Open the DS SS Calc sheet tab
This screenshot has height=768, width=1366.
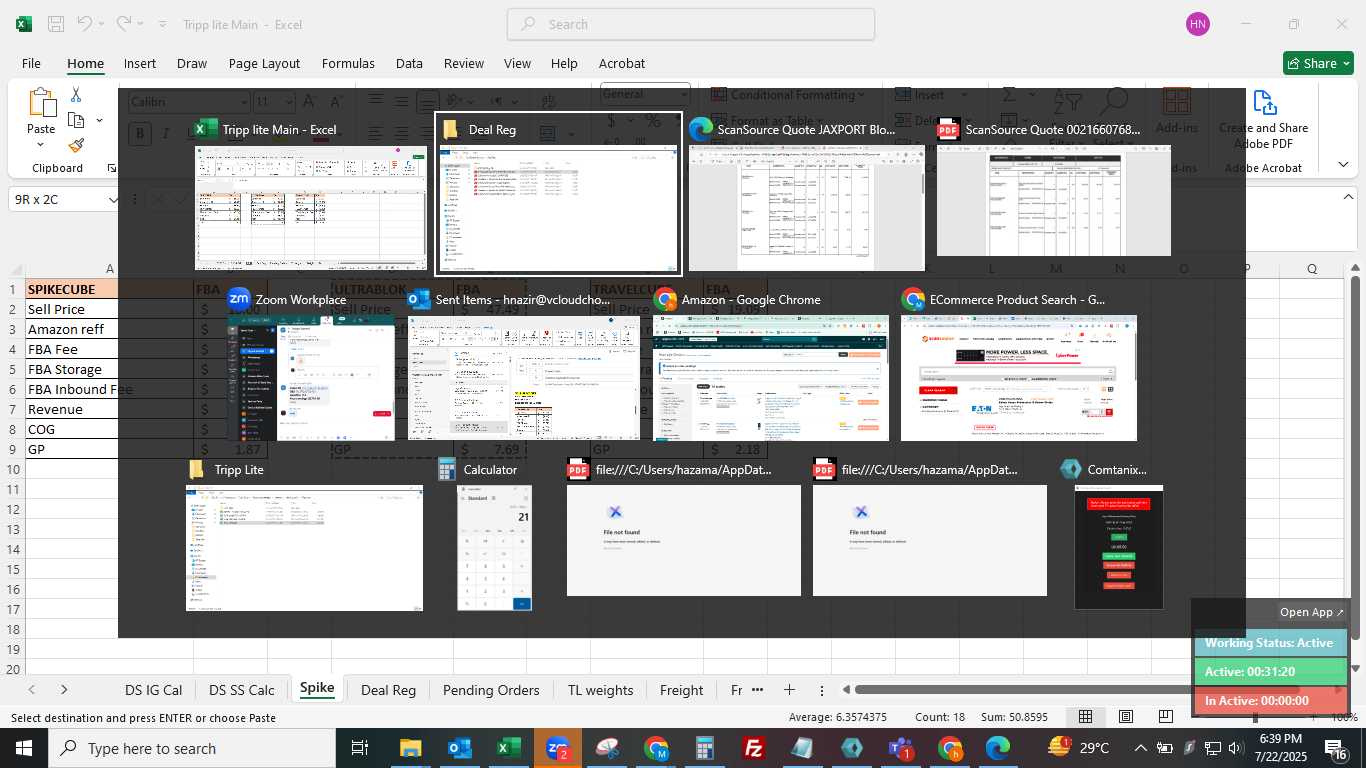(x=242, y=690)
